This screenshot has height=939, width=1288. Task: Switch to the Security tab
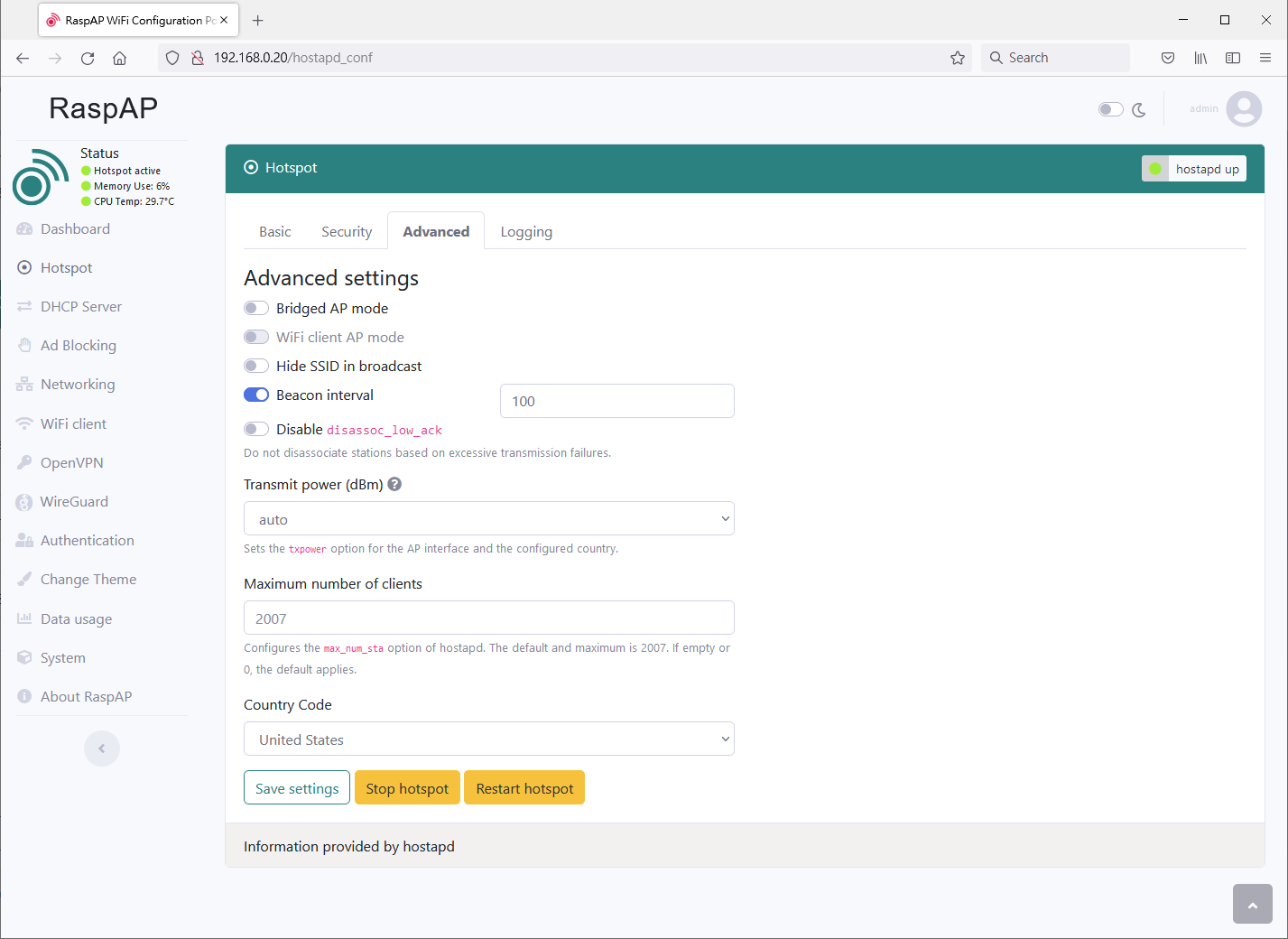pos(347,231)
